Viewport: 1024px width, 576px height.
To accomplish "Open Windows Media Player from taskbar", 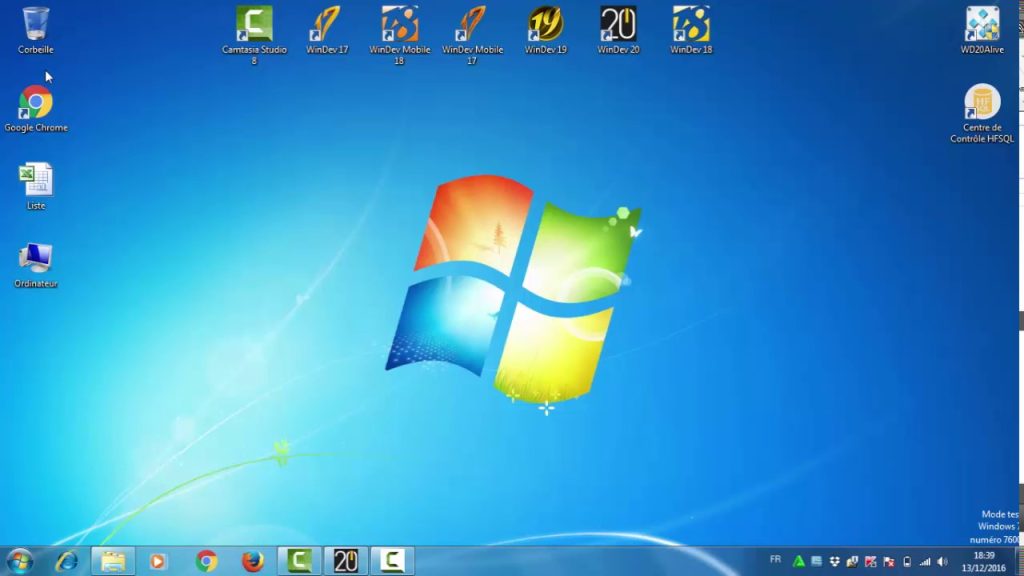I will coord(157,561).
